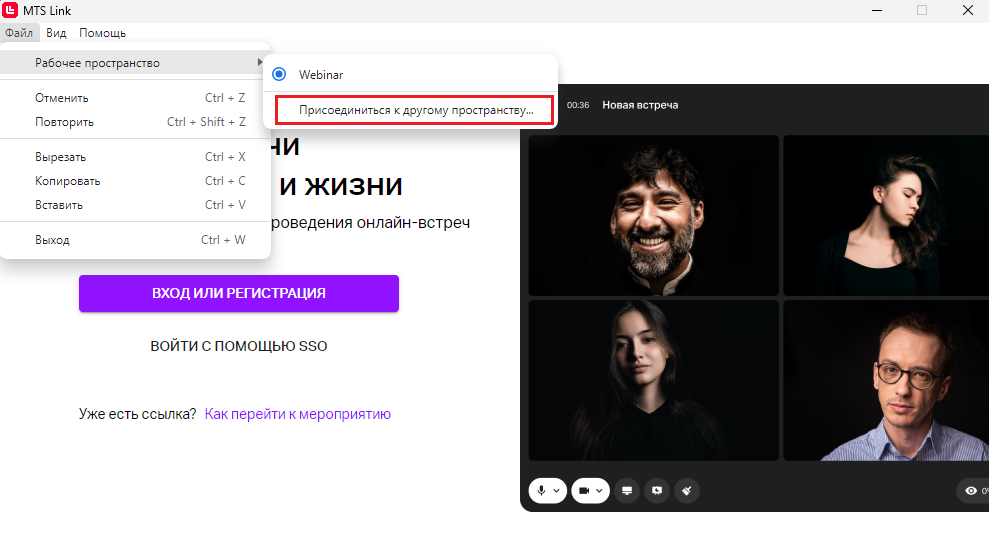
Task: Select the Webinar workspace radio button
Action: [x=279, y=74]
